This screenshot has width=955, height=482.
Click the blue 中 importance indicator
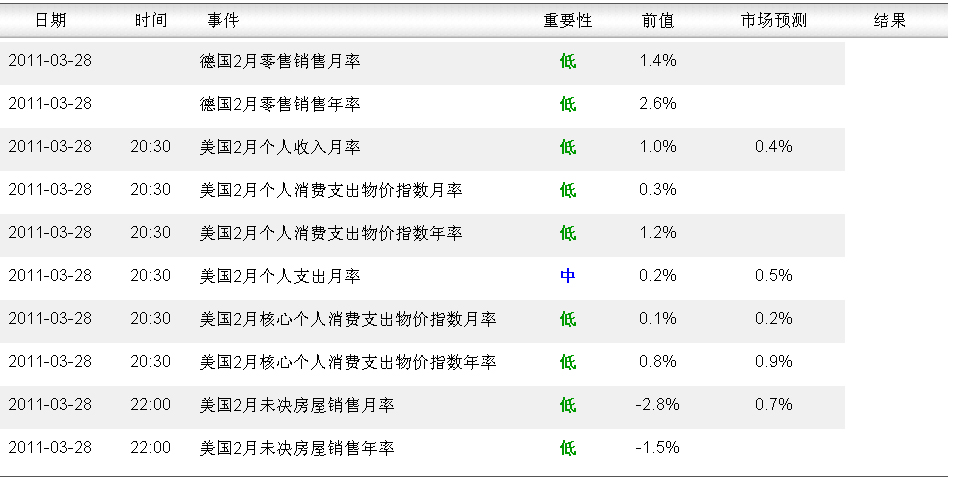[x=568, y=276]
